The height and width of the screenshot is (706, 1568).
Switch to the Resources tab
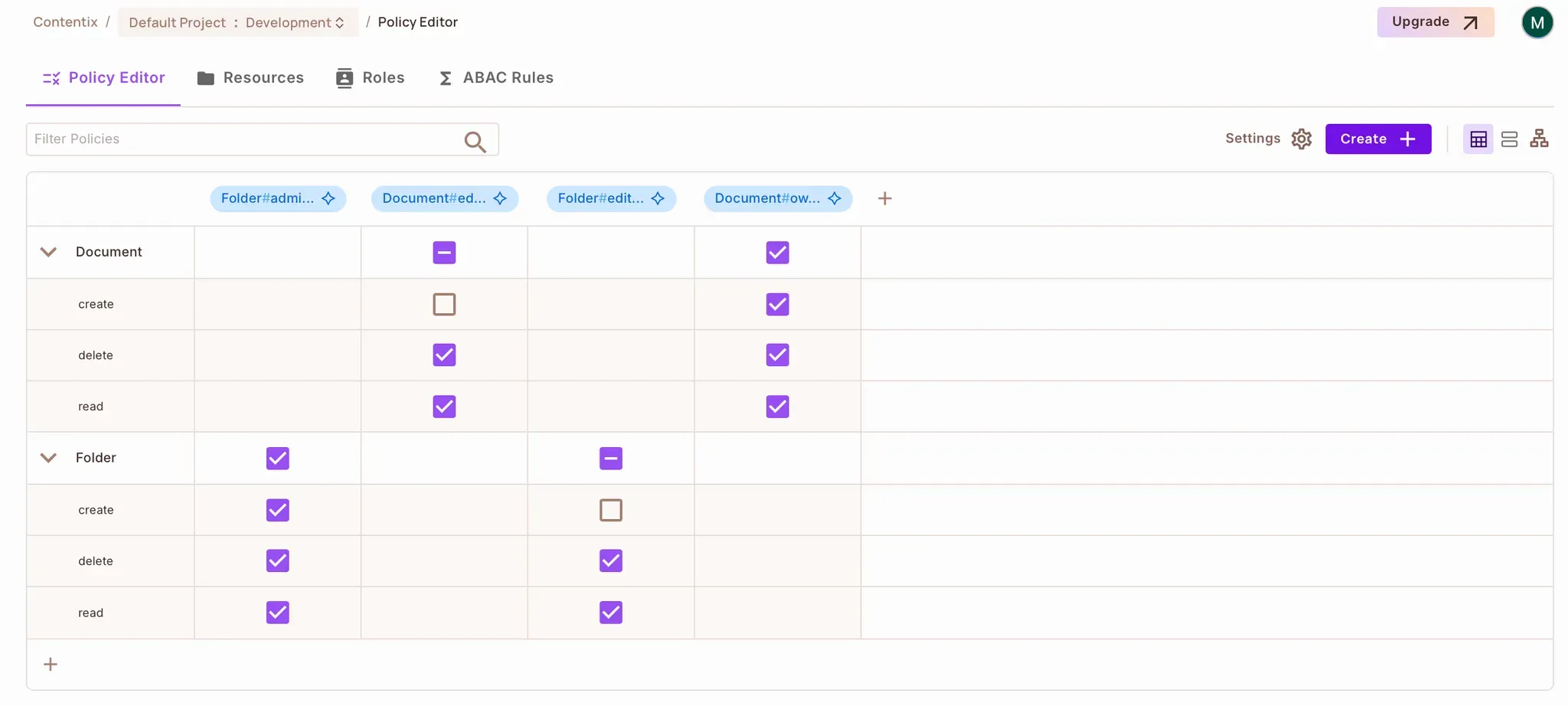coord(250,78)
